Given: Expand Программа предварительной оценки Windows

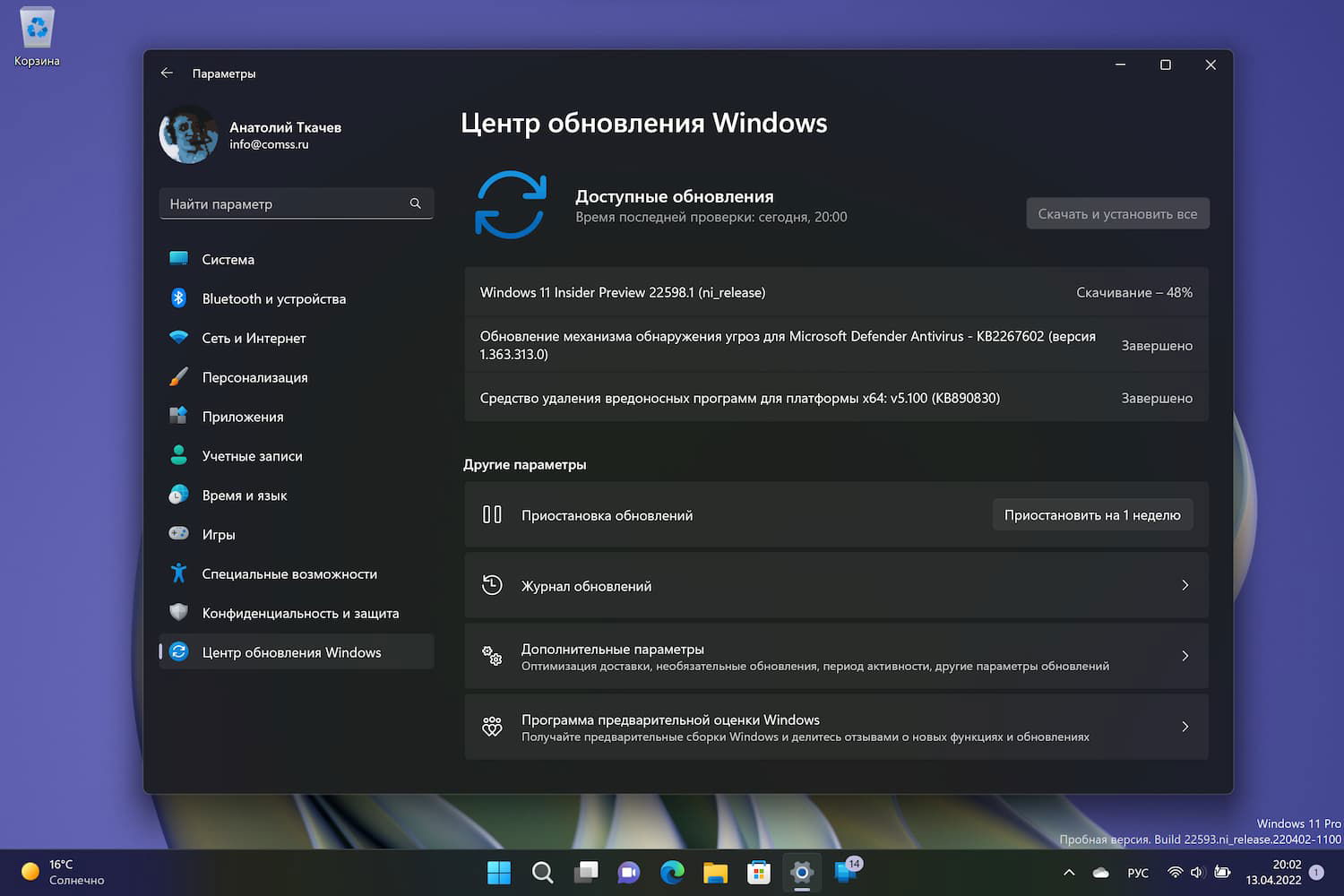Looking at the screenshot, I should [x=1185, y=727].
